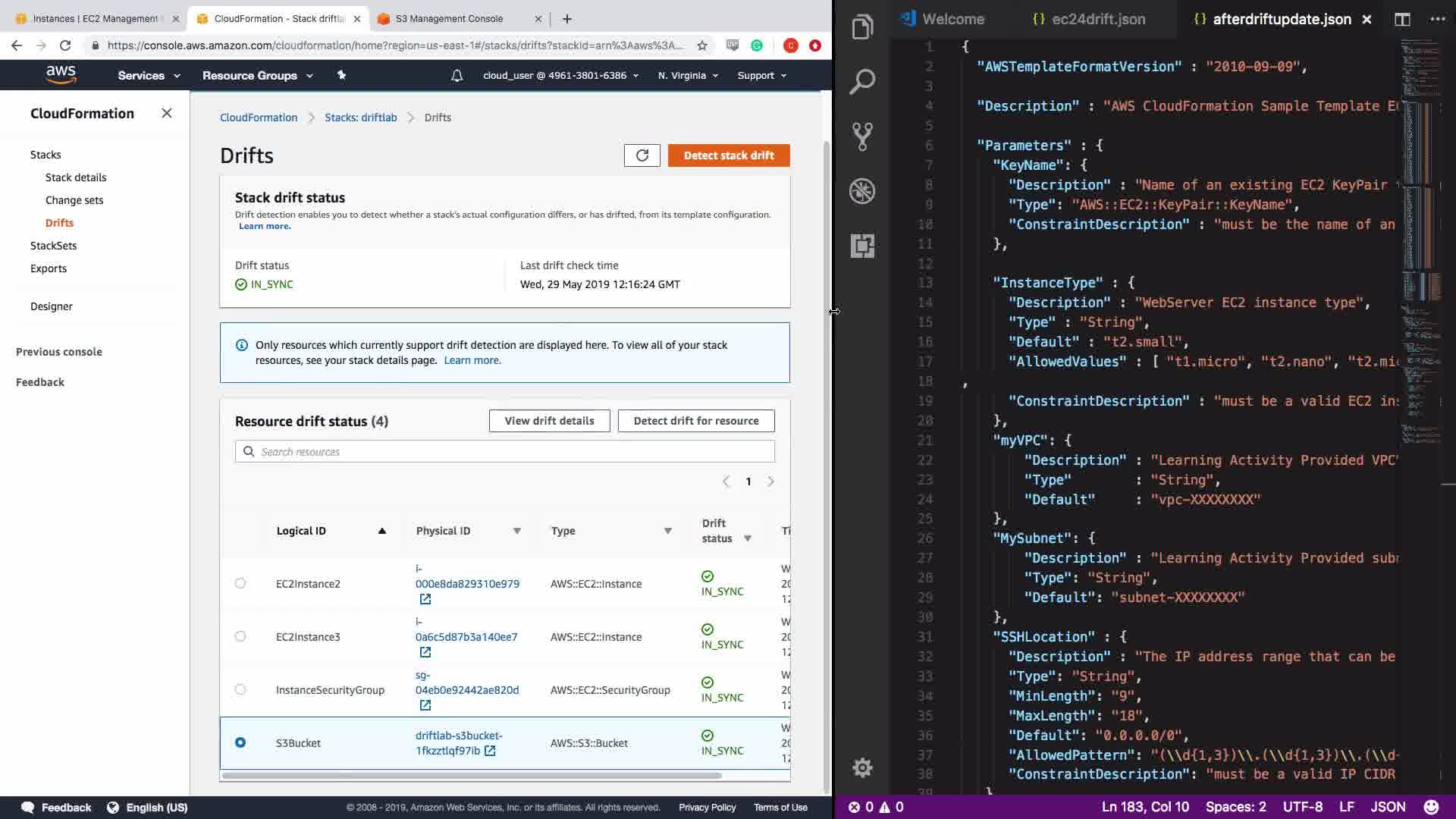This screenshot has width=1456, height=819.
Task: Open the N. Virginia region dropdown
Action: tap(688, 75)
